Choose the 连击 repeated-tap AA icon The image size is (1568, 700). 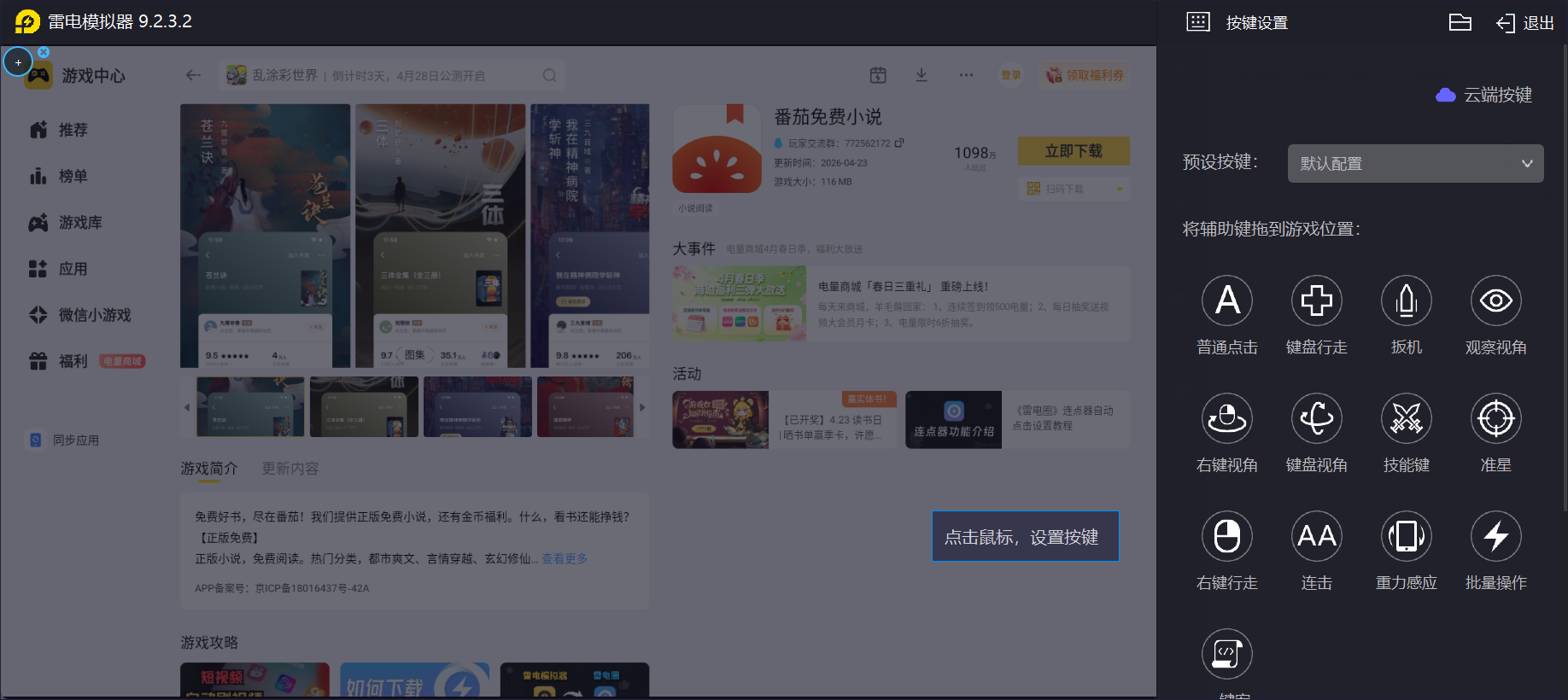coord(1317,536)
